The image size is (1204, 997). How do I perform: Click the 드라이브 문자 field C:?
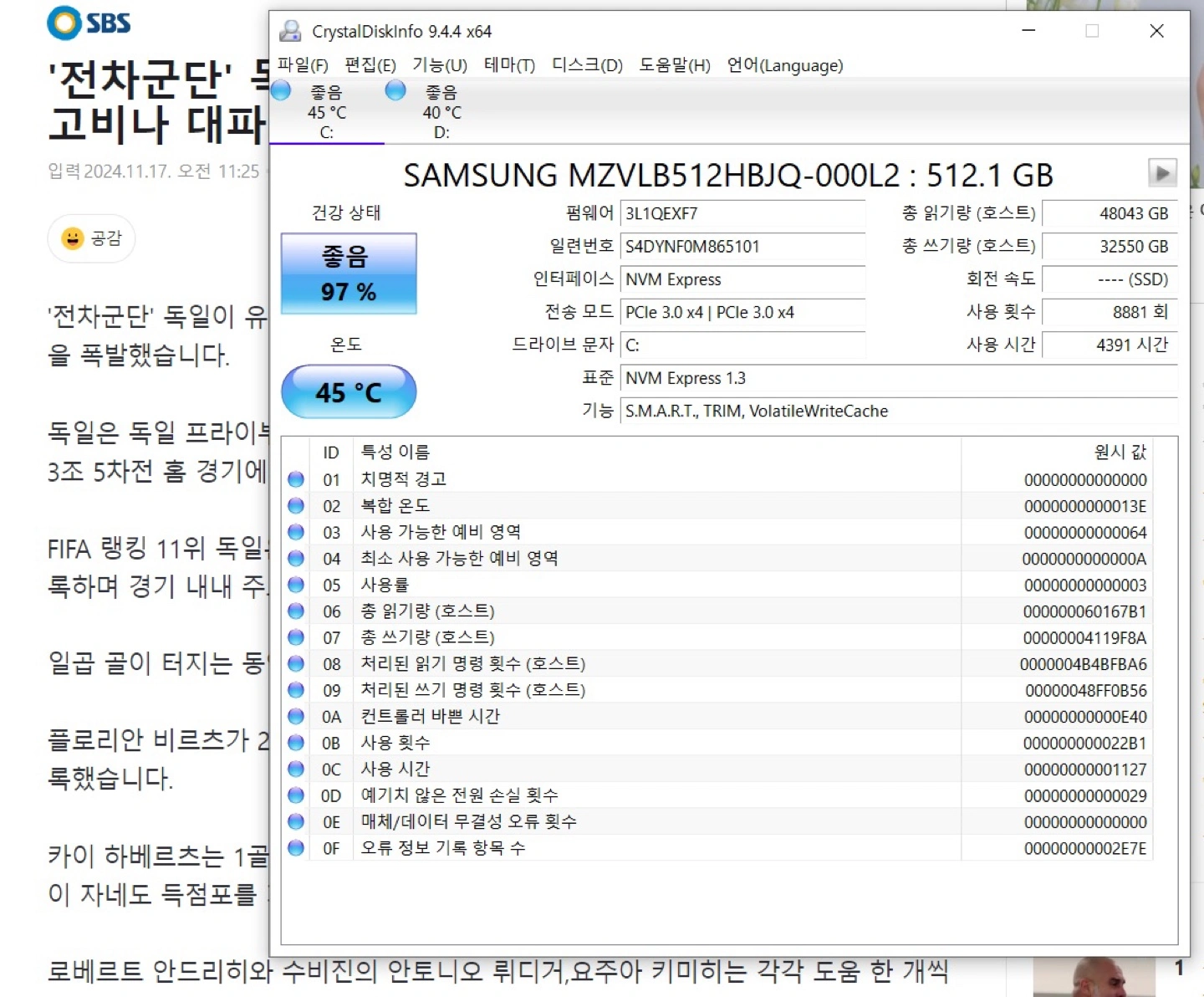[742, 345]
